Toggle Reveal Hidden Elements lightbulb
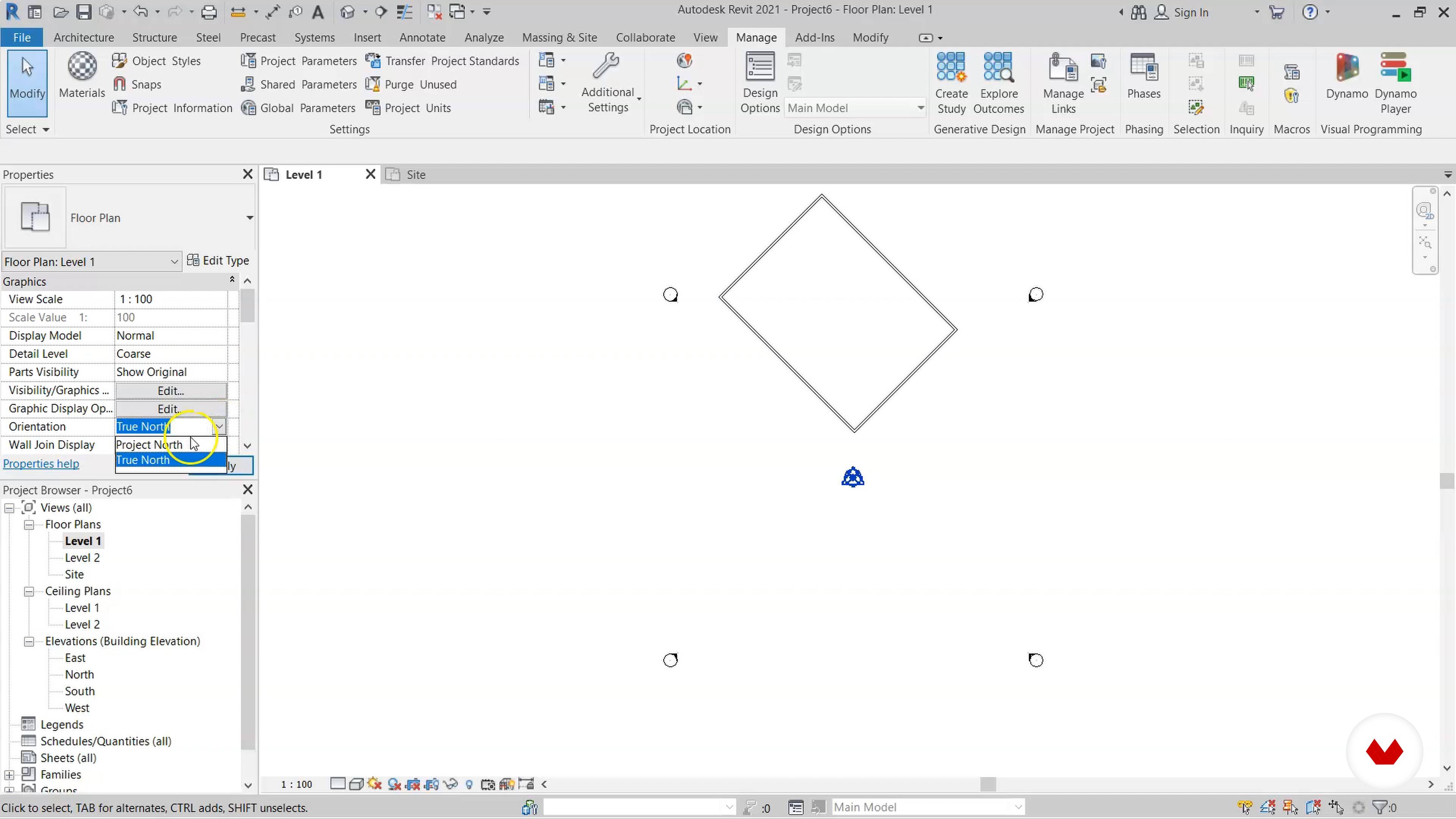 click(469, 784)
